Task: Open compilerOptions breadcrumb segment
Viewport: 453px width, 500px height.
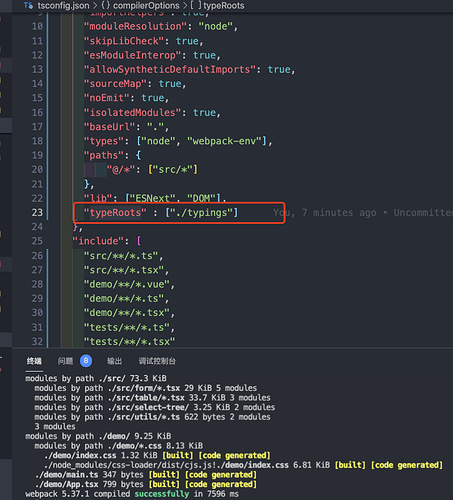Action: pyautogui.click(x=146, y=6)
